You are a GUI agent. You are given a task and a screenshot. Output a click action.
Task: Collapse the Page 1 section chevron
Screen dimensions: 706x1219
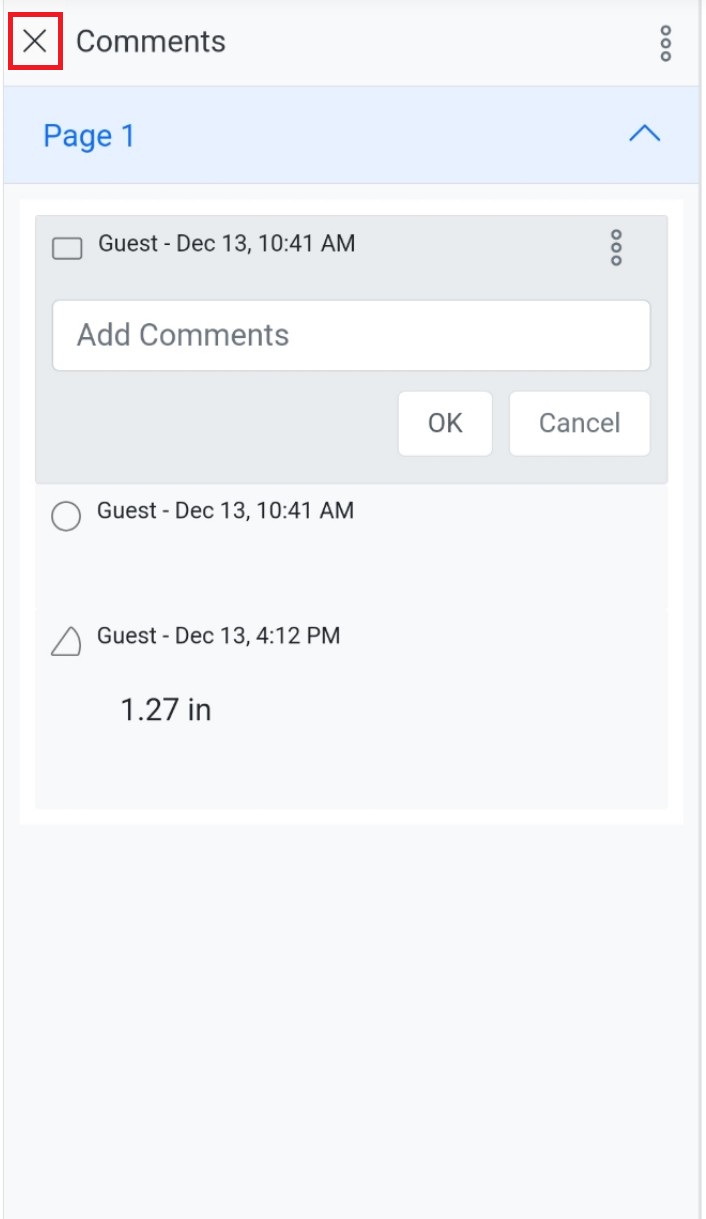(x=644, y=134)
